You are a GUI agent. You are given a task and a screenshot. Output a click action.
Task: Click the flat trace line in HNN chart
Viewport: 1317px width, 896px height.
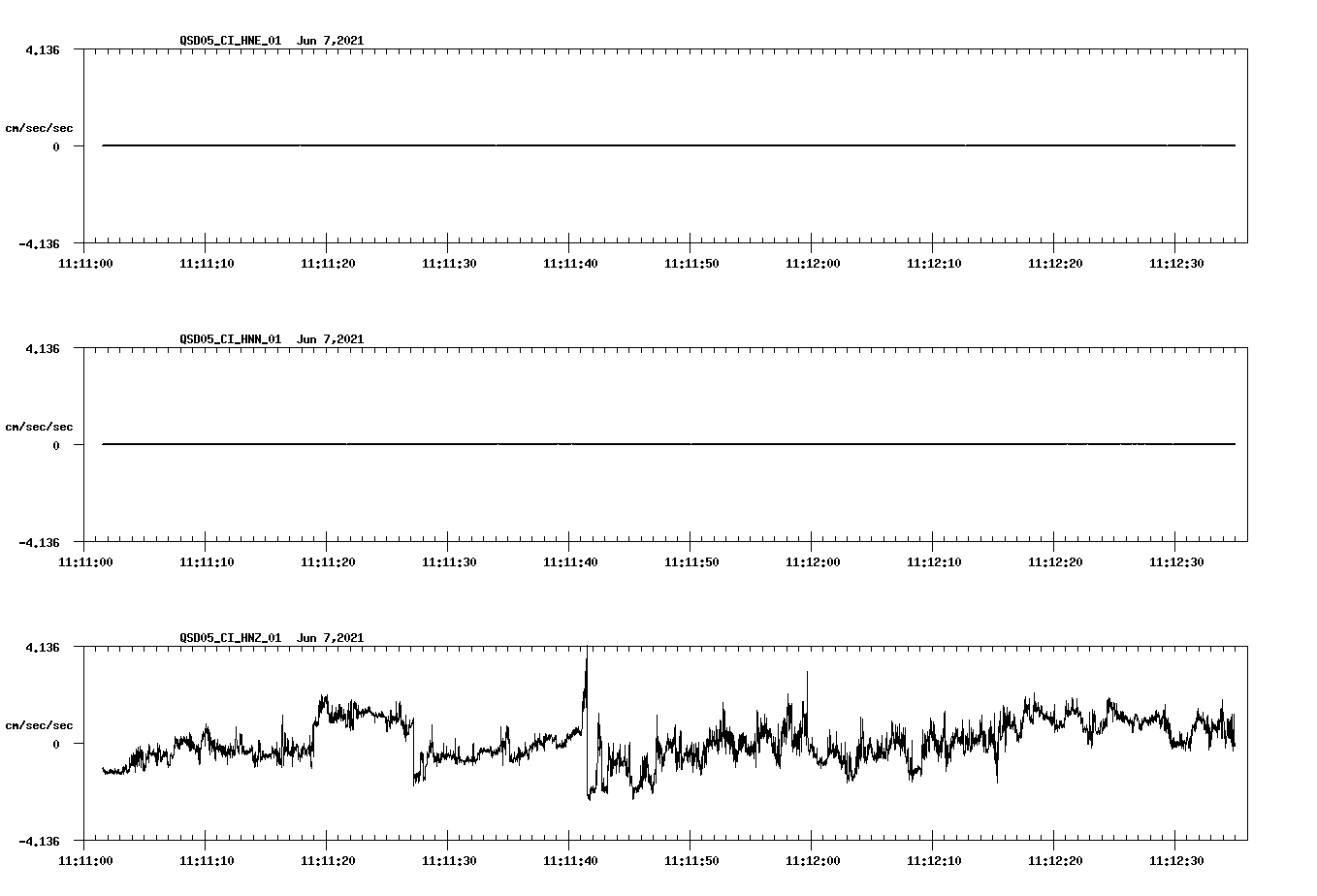pyautogui.click(x=669, y=444)
